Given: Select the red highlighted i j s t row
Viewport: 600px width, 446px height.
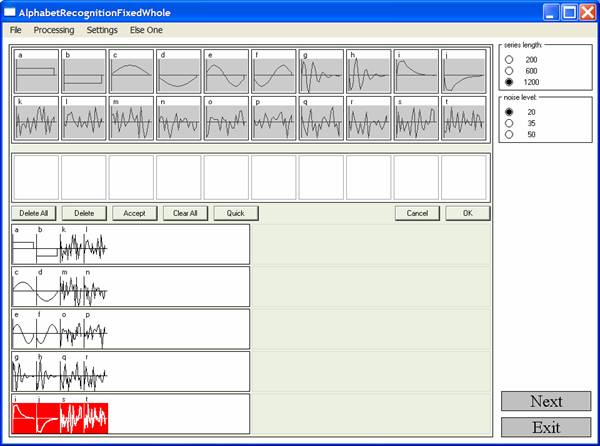Looking at the screenshot, I should (x=130, y=414).
